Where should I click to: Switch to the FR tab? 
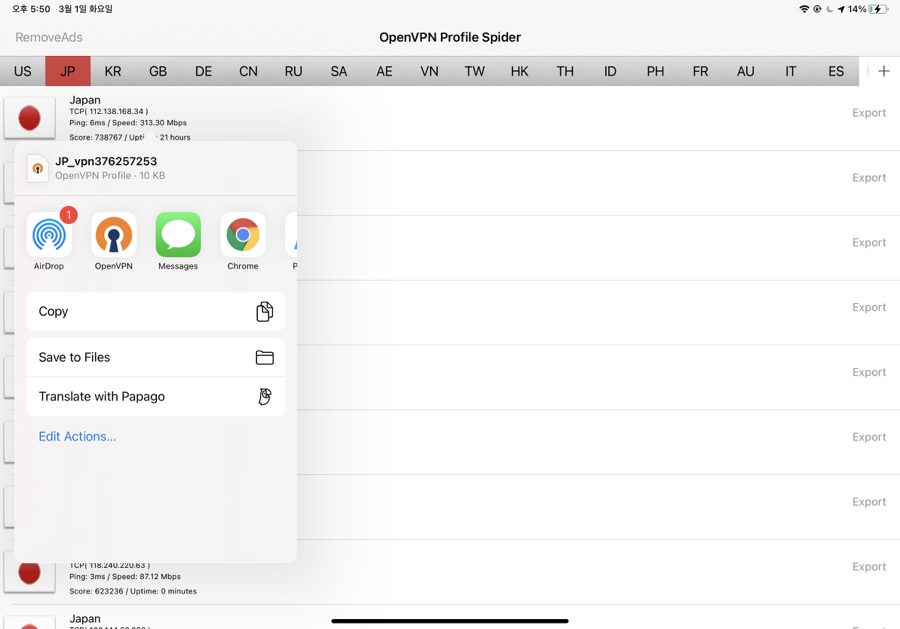(700, 71)
